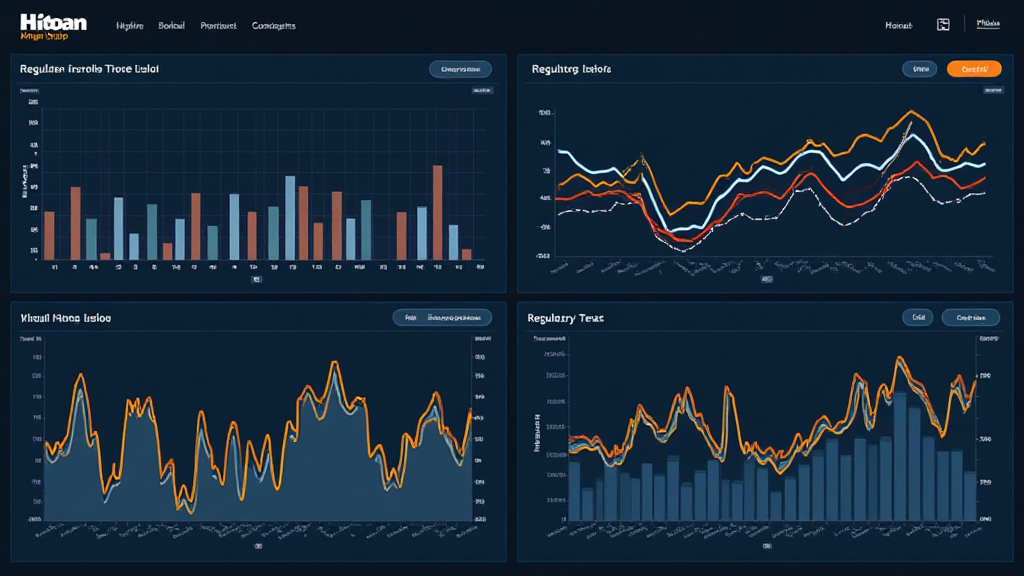The image size is (1024, 576).
Task: Expand the wider pill dropdown in Regulary Teas header
Action: (972, 317)
